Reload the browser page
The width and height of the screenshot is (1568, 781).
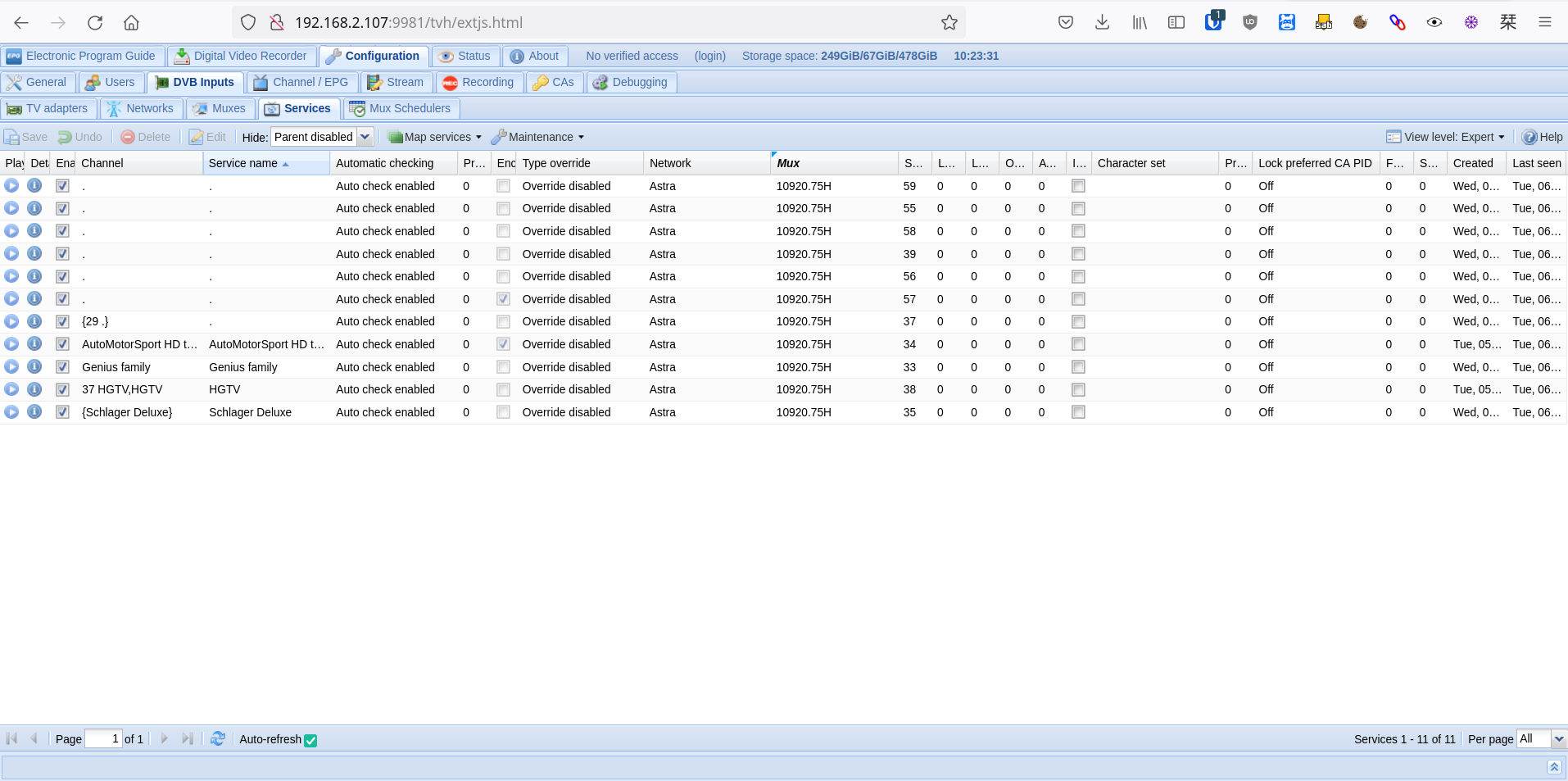95,23
